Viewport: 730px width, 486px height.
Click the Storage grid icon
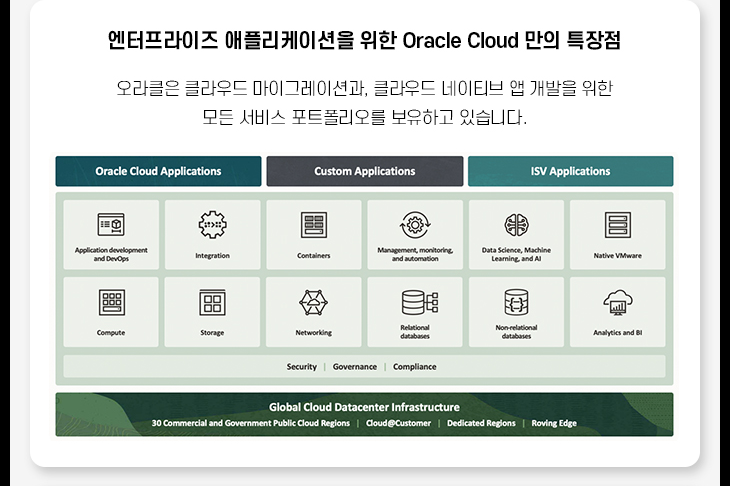tap(212, 302)
